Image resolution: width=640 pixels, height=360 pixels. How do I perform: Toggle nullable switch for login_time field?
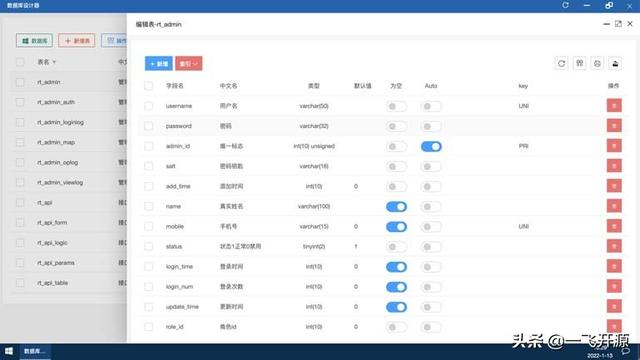coord(396,267)
